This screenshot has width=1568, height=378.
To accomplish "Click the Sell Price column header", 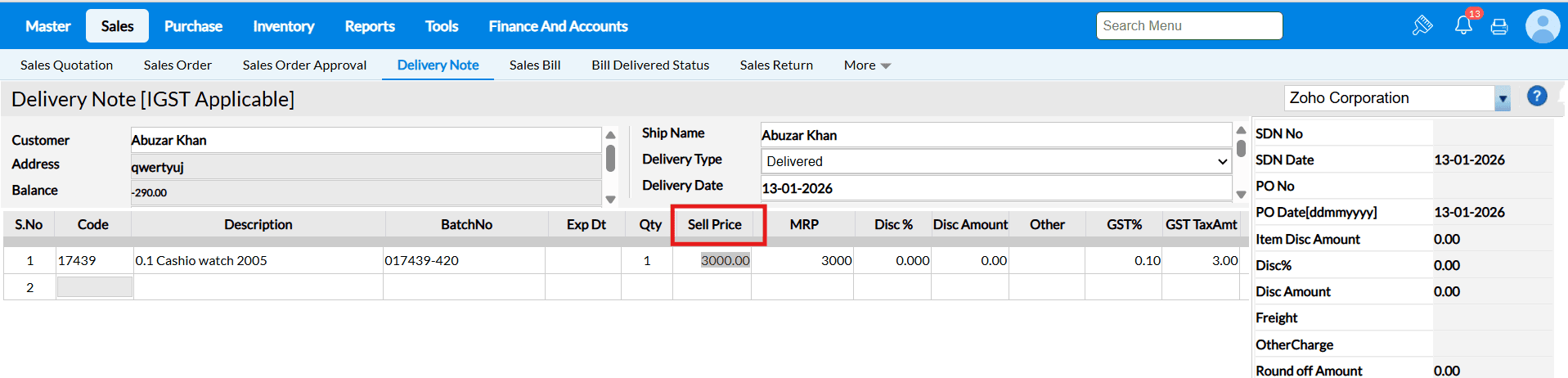I will tap(714, 224).
